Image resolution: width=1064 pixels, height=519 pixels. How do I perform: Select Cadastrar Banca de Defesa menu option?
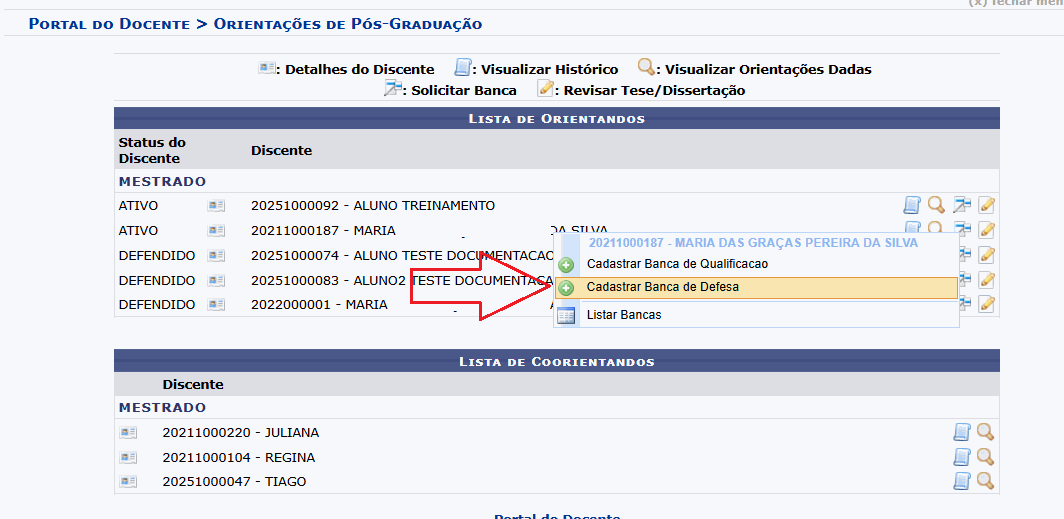(662, 287)
